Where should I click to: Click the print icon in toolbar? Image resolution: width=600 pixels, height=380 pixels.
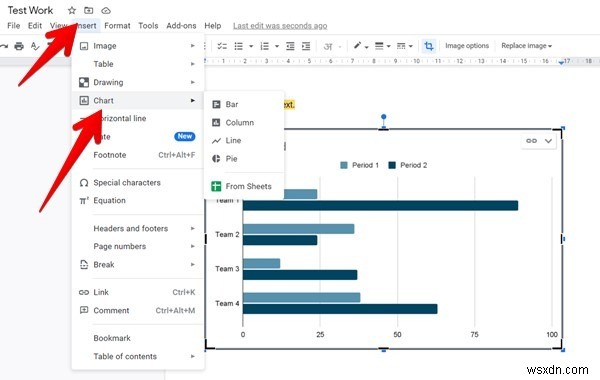tap(19, 46)
